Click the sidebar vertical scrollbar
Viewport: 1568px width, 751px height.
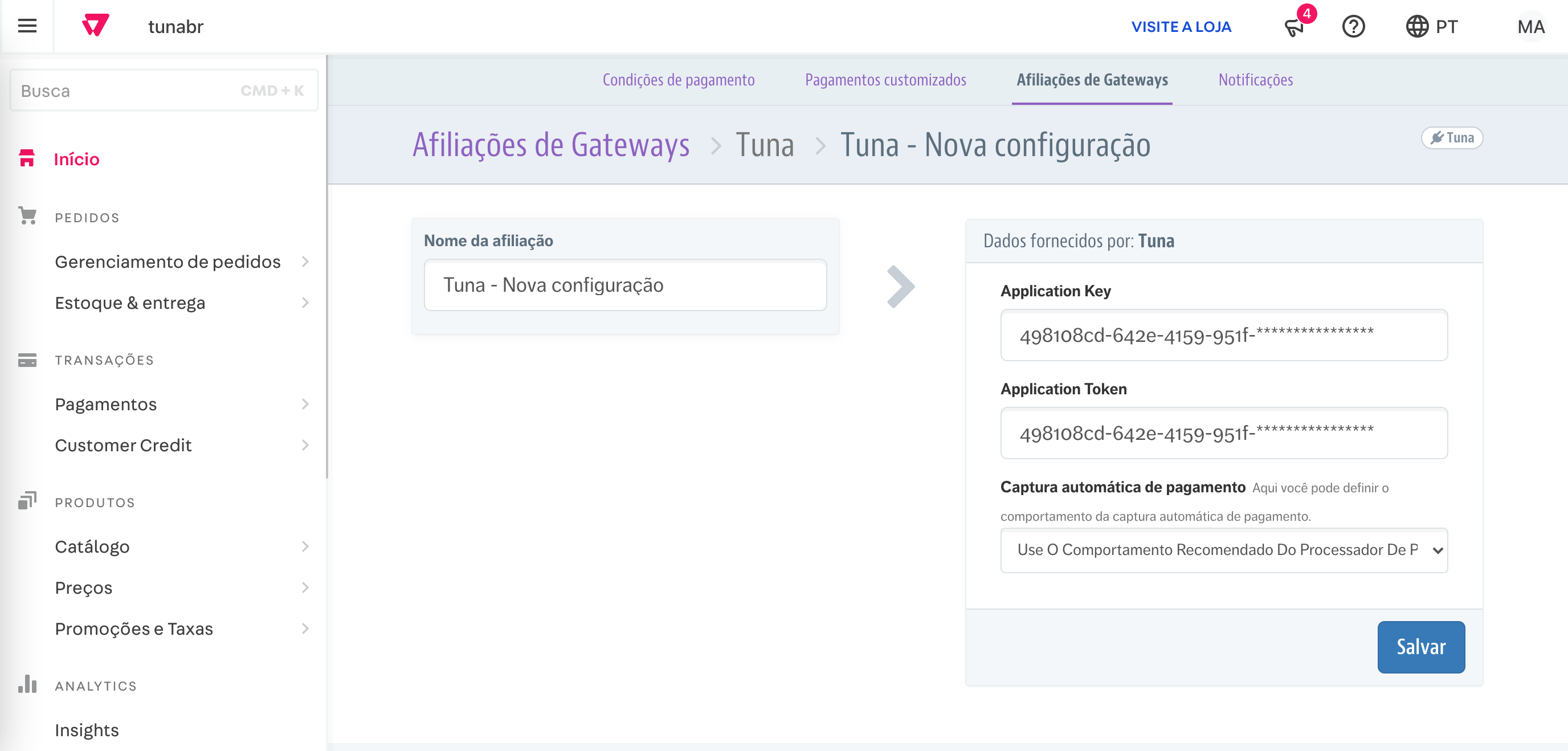[x=326, y=268]
